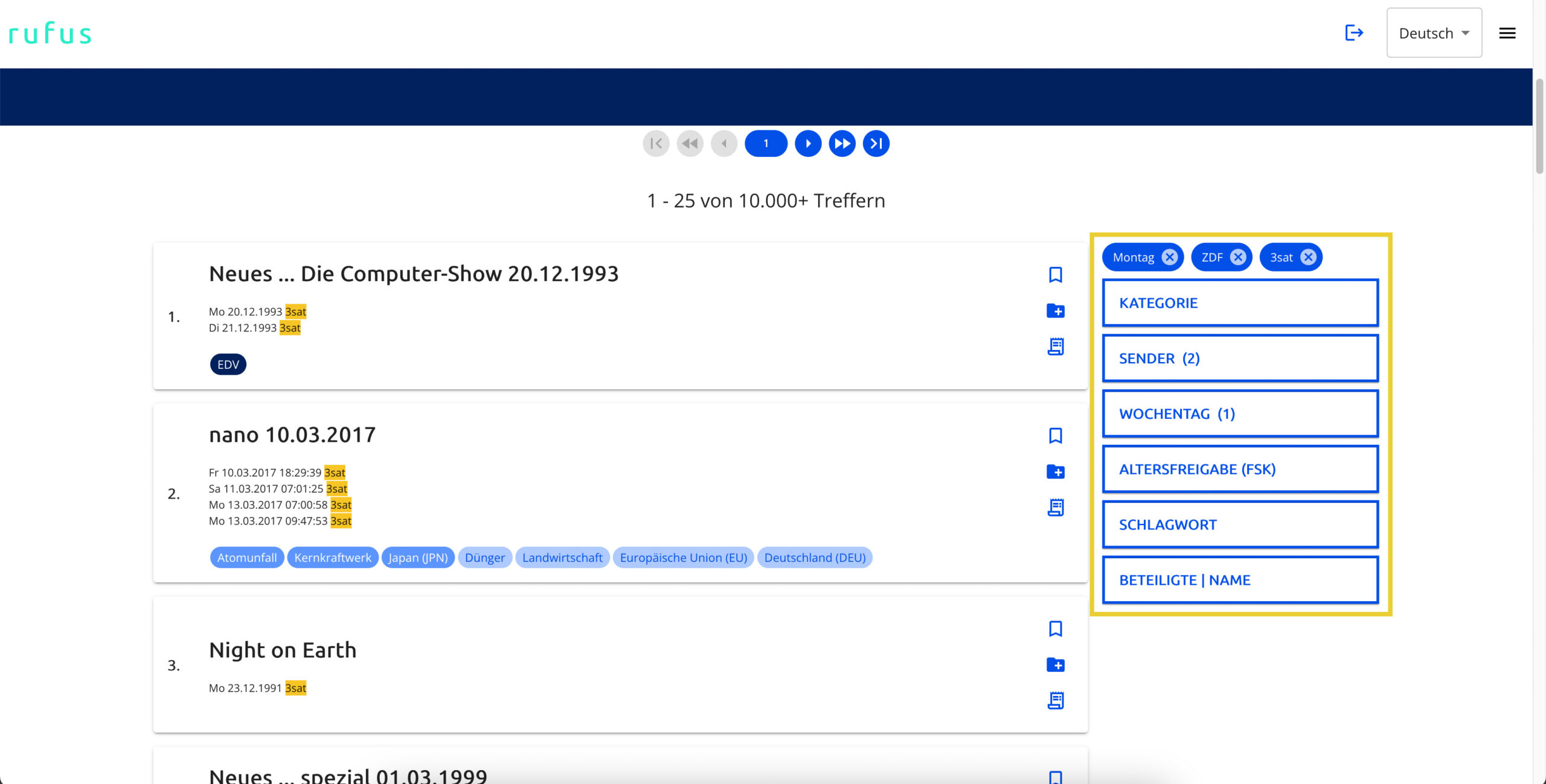Add nano 10.03.2017 to a folder
The image size is (1546, 784).
[x=1055, y=471]
